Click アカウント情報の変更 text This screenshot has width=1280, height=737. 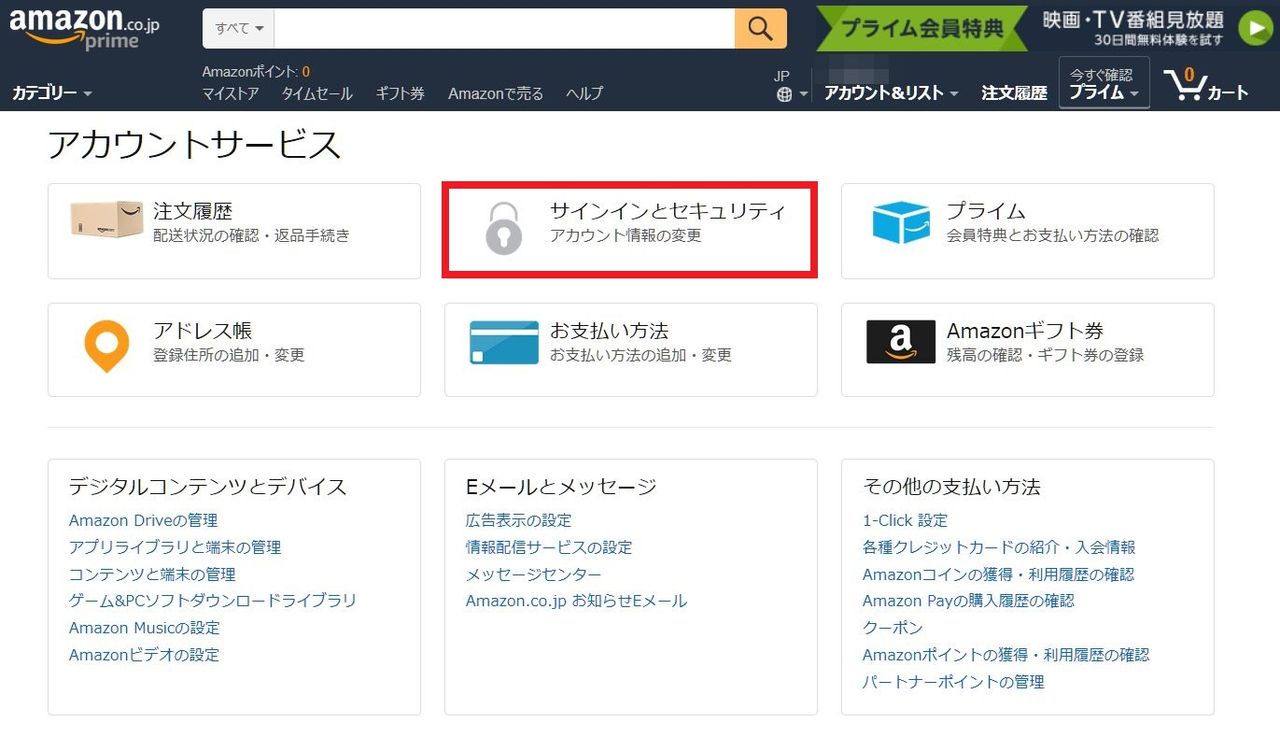tap(626, 236)
